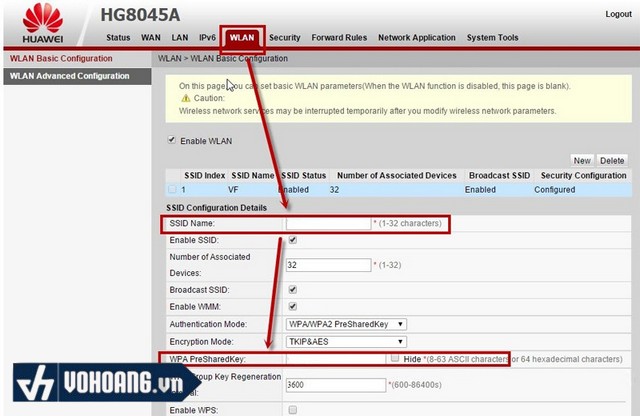This screenshot has width=640, height=416.
Task: Open the Encryption Mode dropdown
Action: tap(346, 342)
